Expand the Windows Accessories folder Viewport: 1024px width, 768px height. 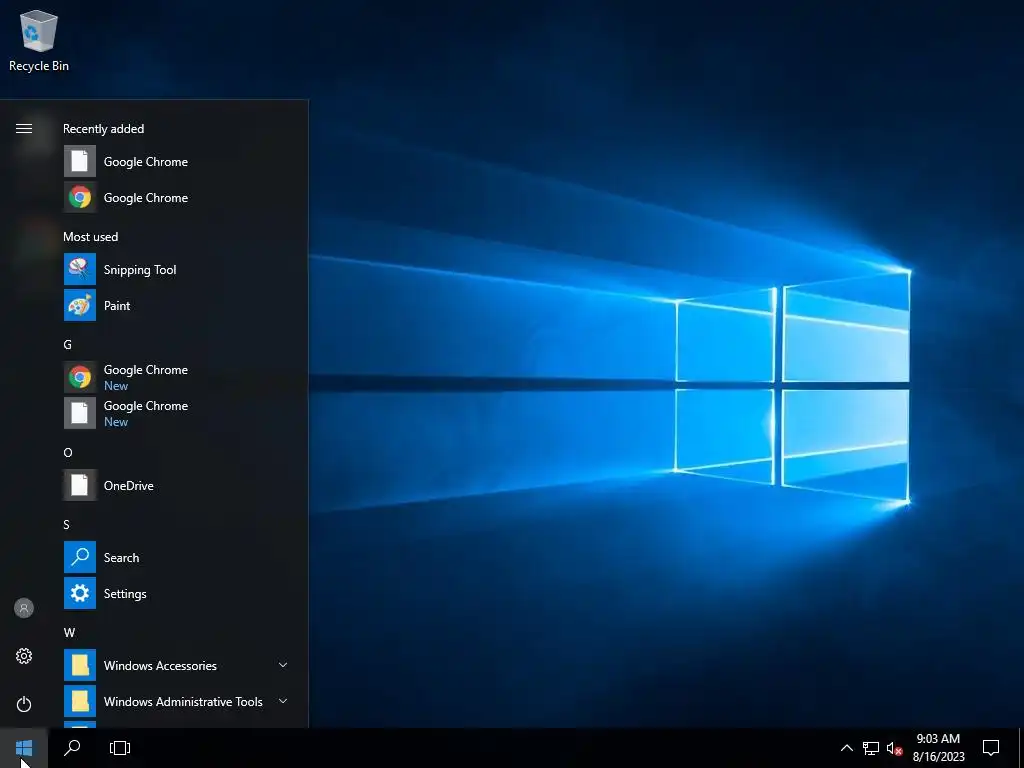(x=175, y=665)
